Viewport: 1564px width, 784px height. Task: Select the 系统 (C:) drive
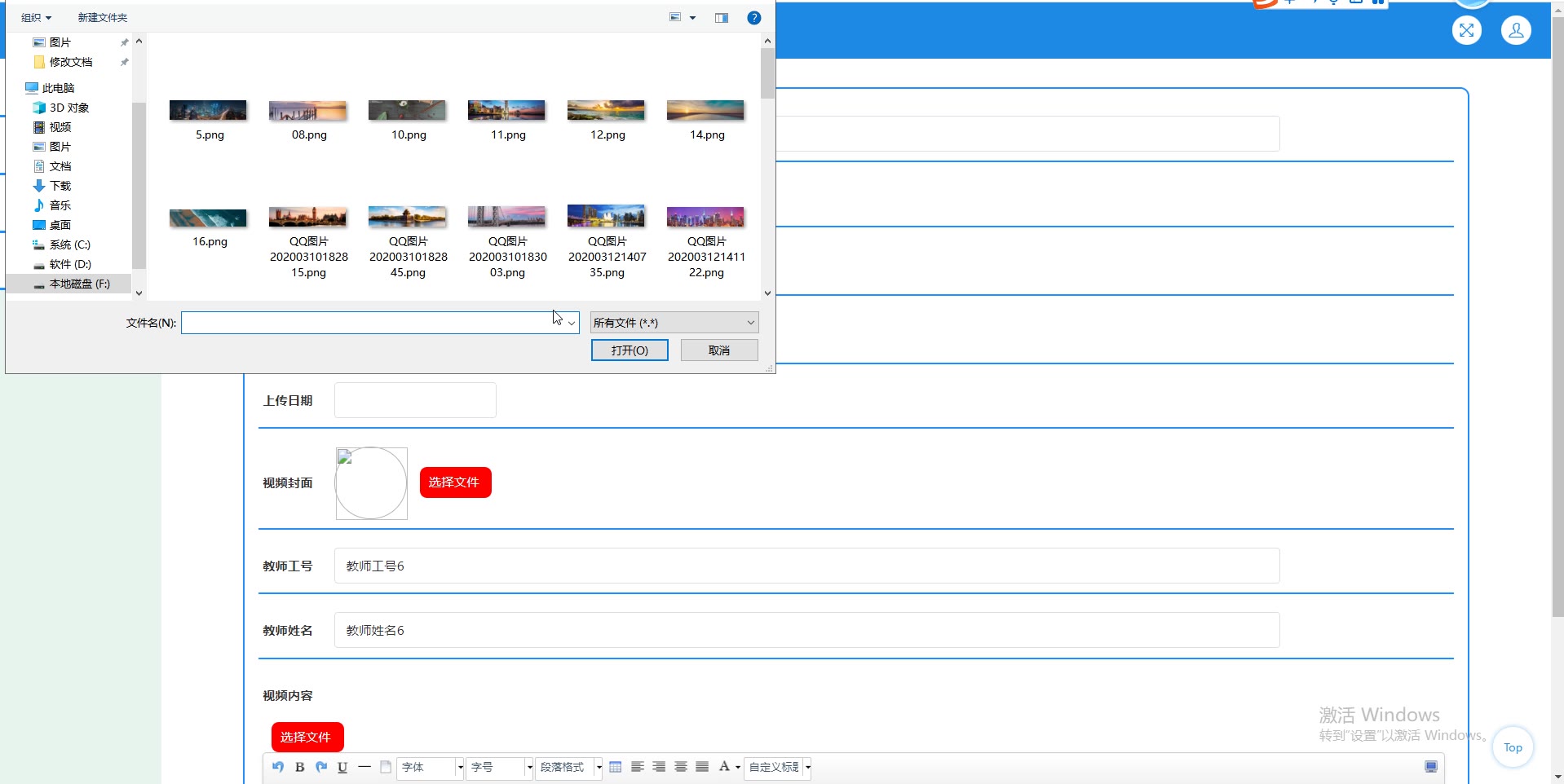tap(69, 244)
